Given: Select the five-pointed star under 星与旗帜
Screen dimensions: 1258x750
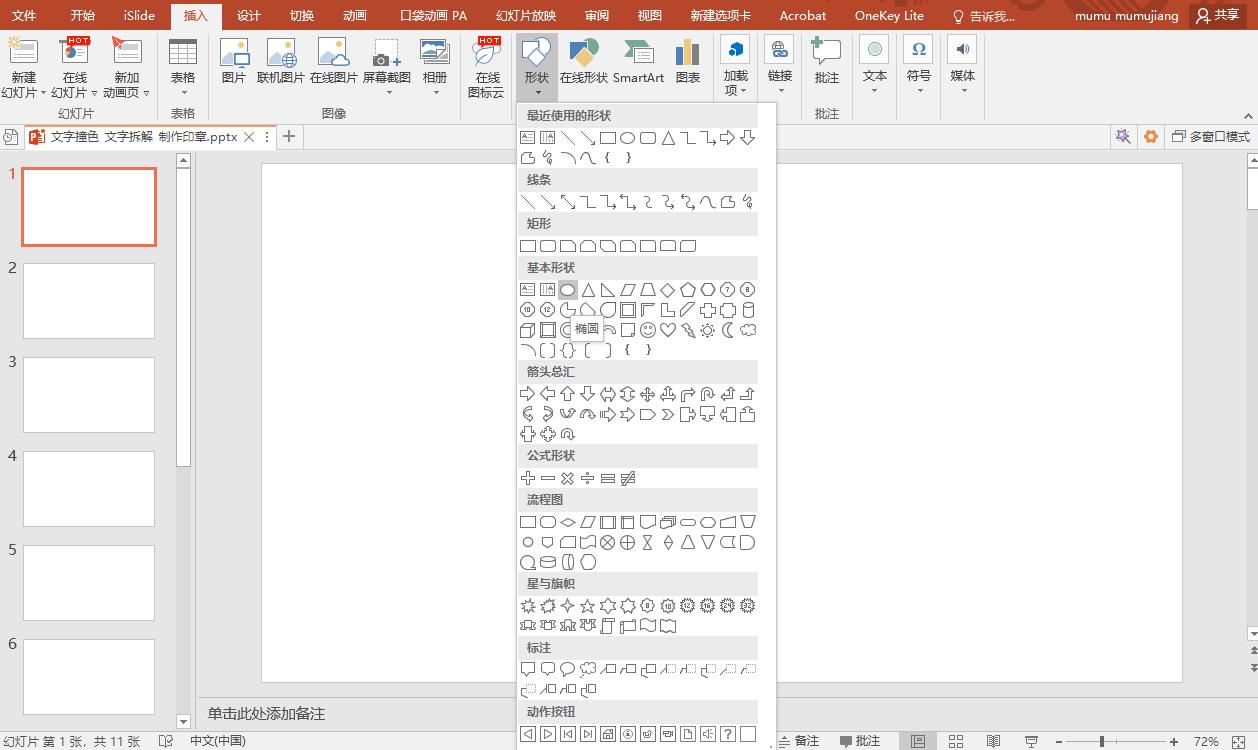Looking at the screenshot, I should (x=590, y=605).
